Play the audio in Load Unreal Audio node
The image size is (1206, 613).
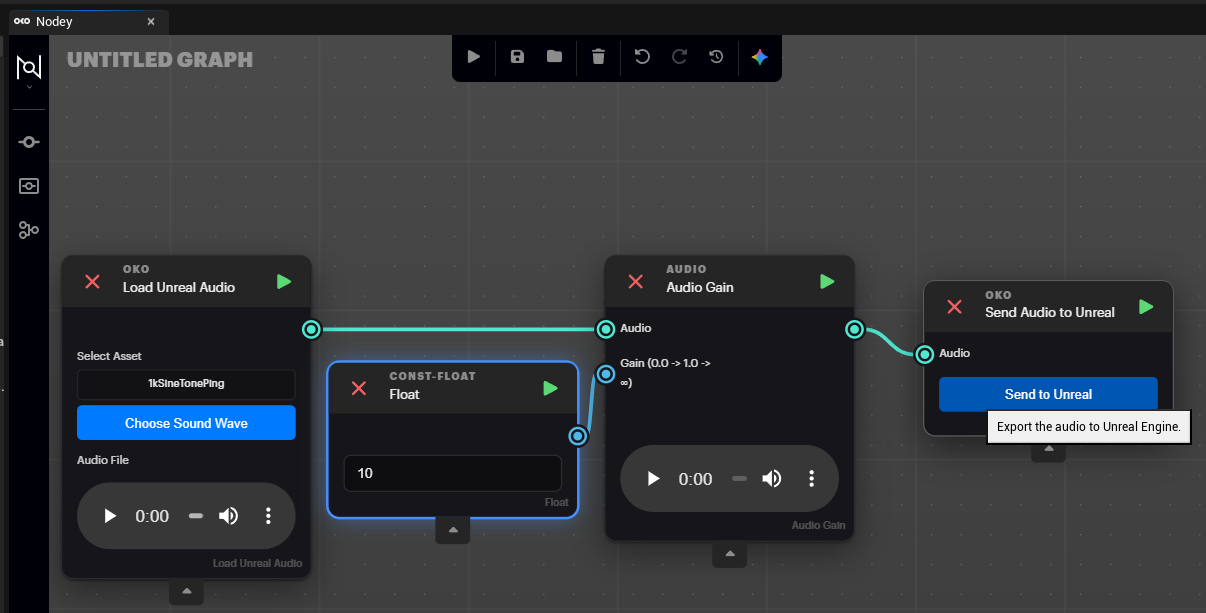pyautogui.click(x=111, y=516)
